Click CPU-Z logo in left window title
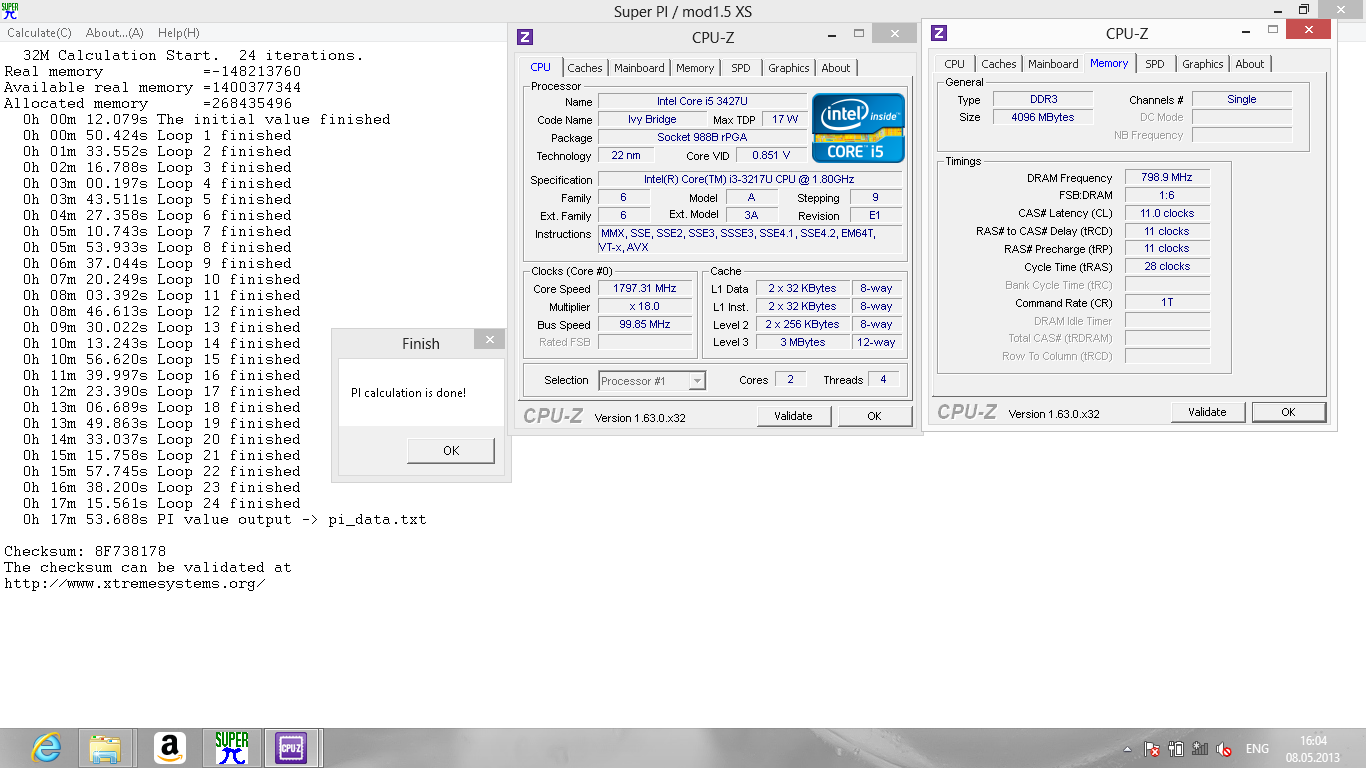The height and width of the screenshot is (768, 1366). tap(525, 37)
